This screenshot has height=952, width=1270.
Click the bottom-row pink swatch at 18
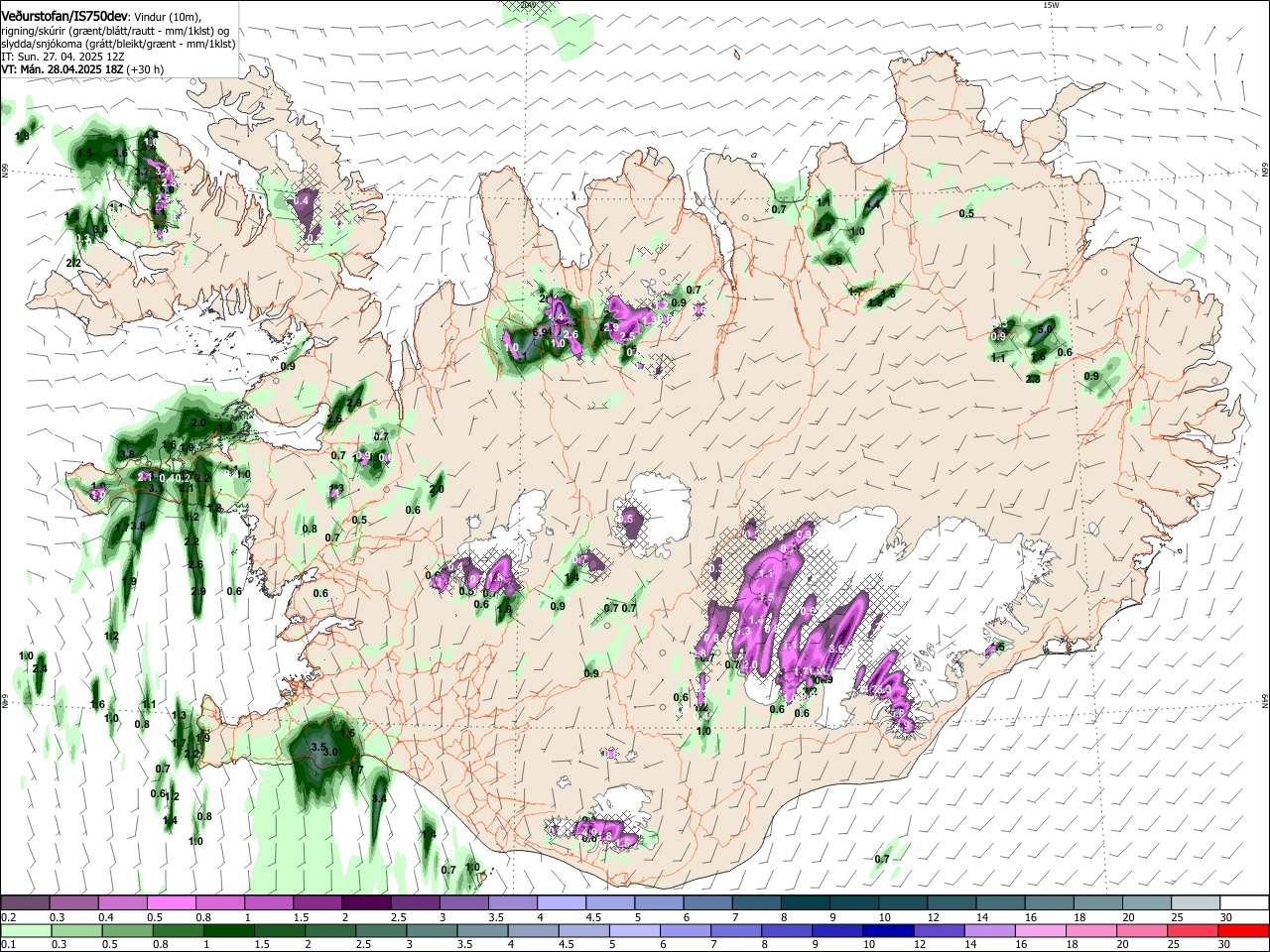click(x=1090, y=930)
